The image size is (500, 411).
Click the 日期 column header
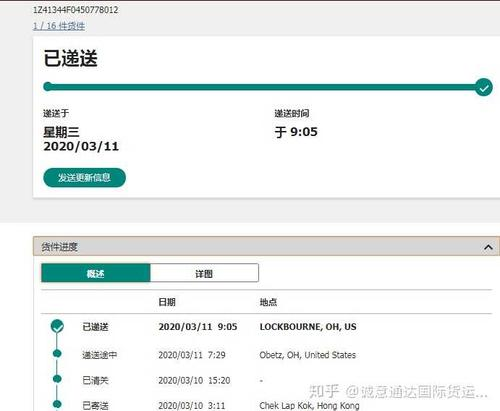click(x=167, y=302)
